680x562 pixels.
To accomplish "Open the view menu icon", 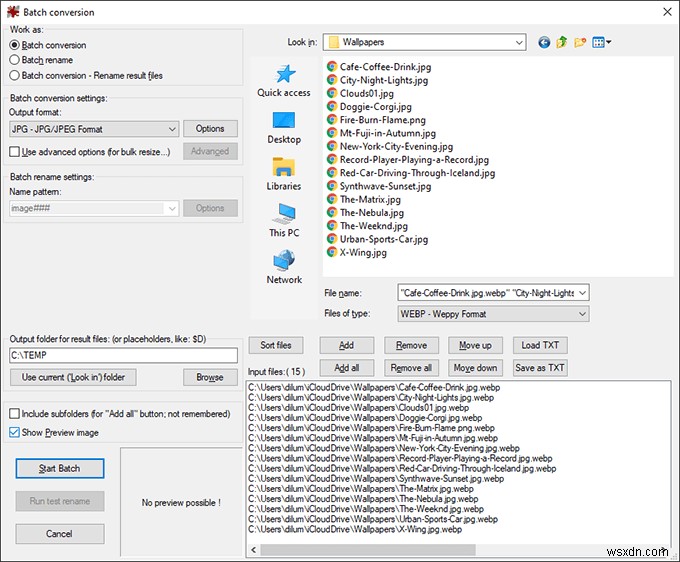I will [x=602, y=42].
